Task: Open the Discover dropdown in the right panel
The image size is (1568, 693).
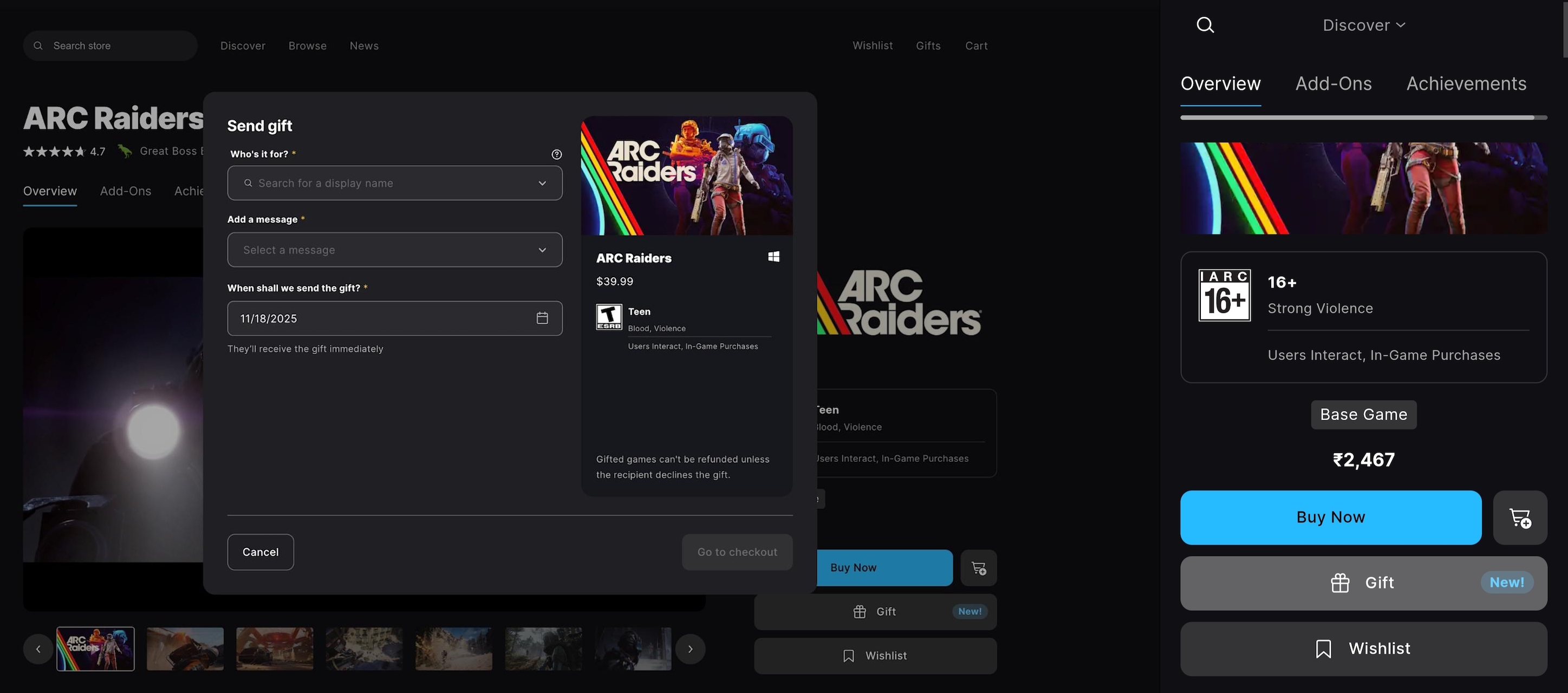Action: click(x=1364, y=25)
